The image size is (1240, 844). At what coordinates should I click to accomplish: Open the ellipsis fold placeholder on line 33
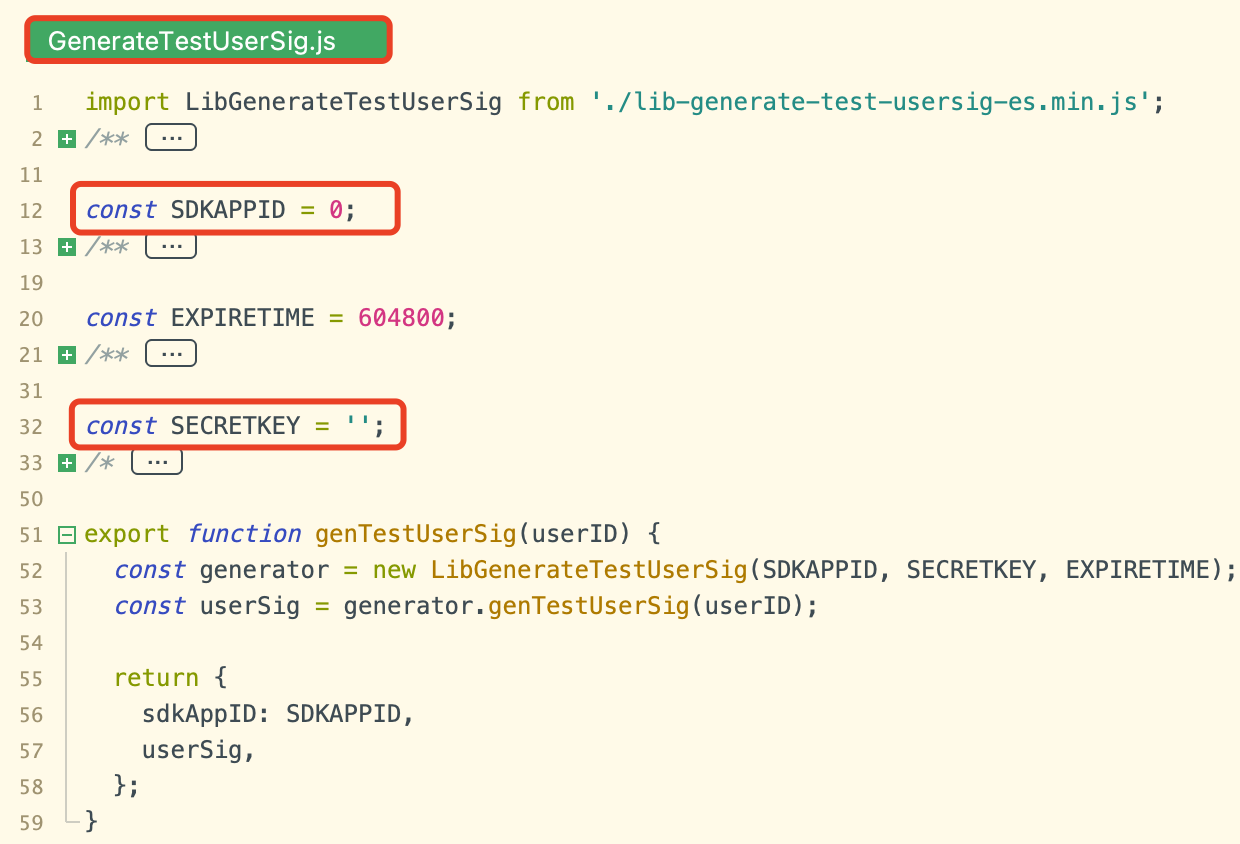[157, 462]
